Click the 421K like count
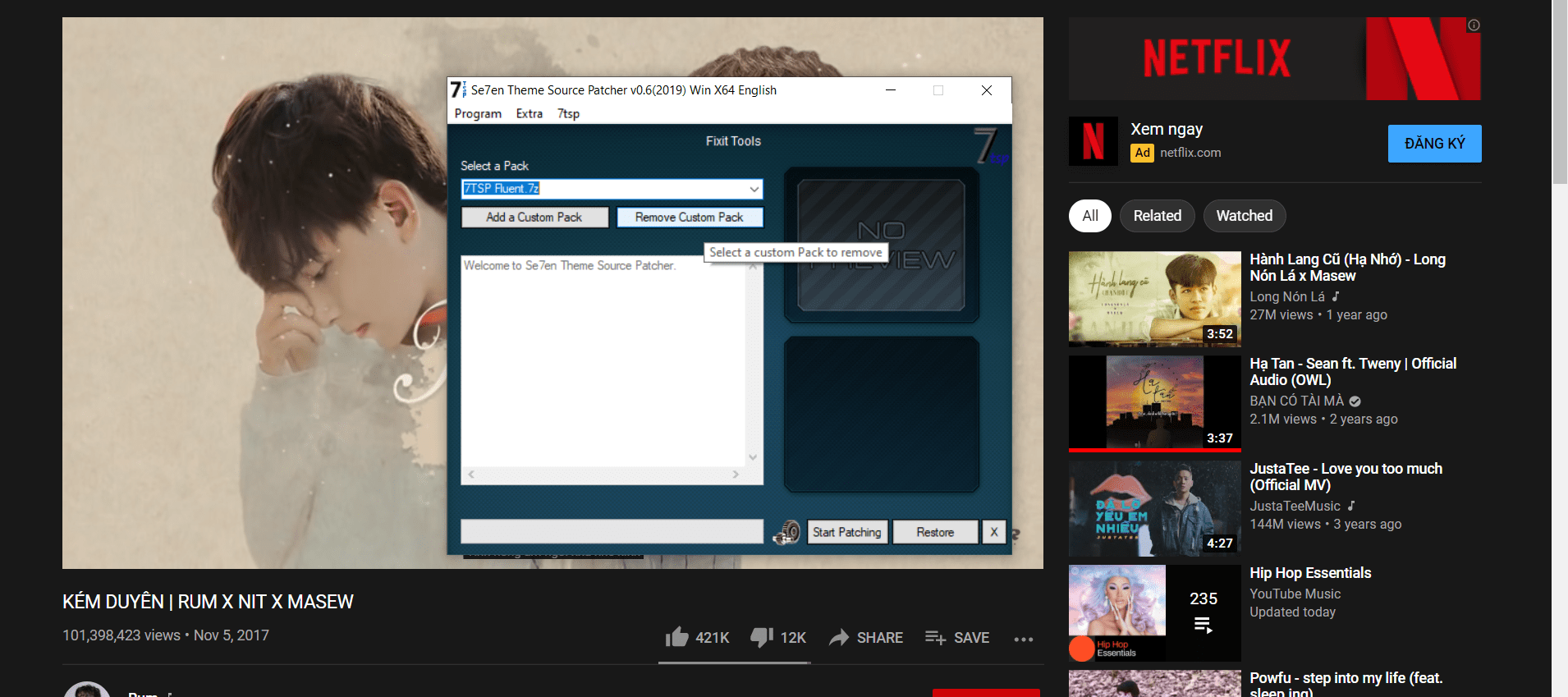Image resolution: width=1568 pixels, height=697 pixels. tap(713, 638)
